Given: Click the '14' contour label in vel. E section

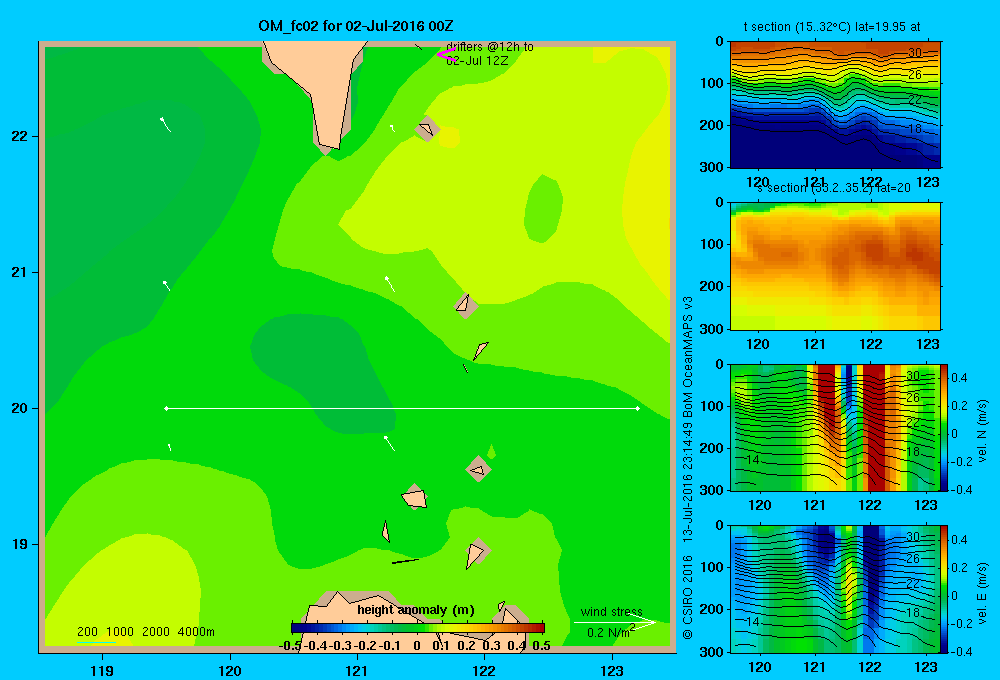Looking at the screenshot, I should click(752, 622).
